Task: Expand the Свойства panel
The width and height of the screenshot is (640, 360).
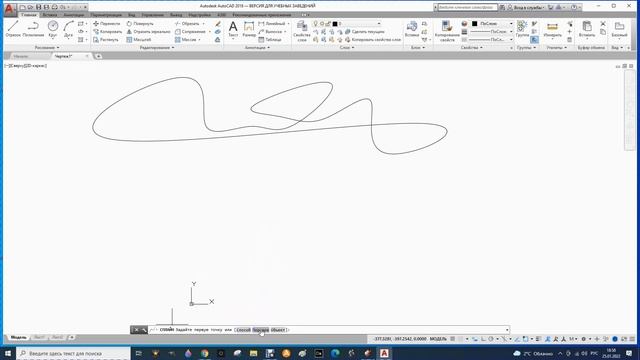Action: pos(471,48)
